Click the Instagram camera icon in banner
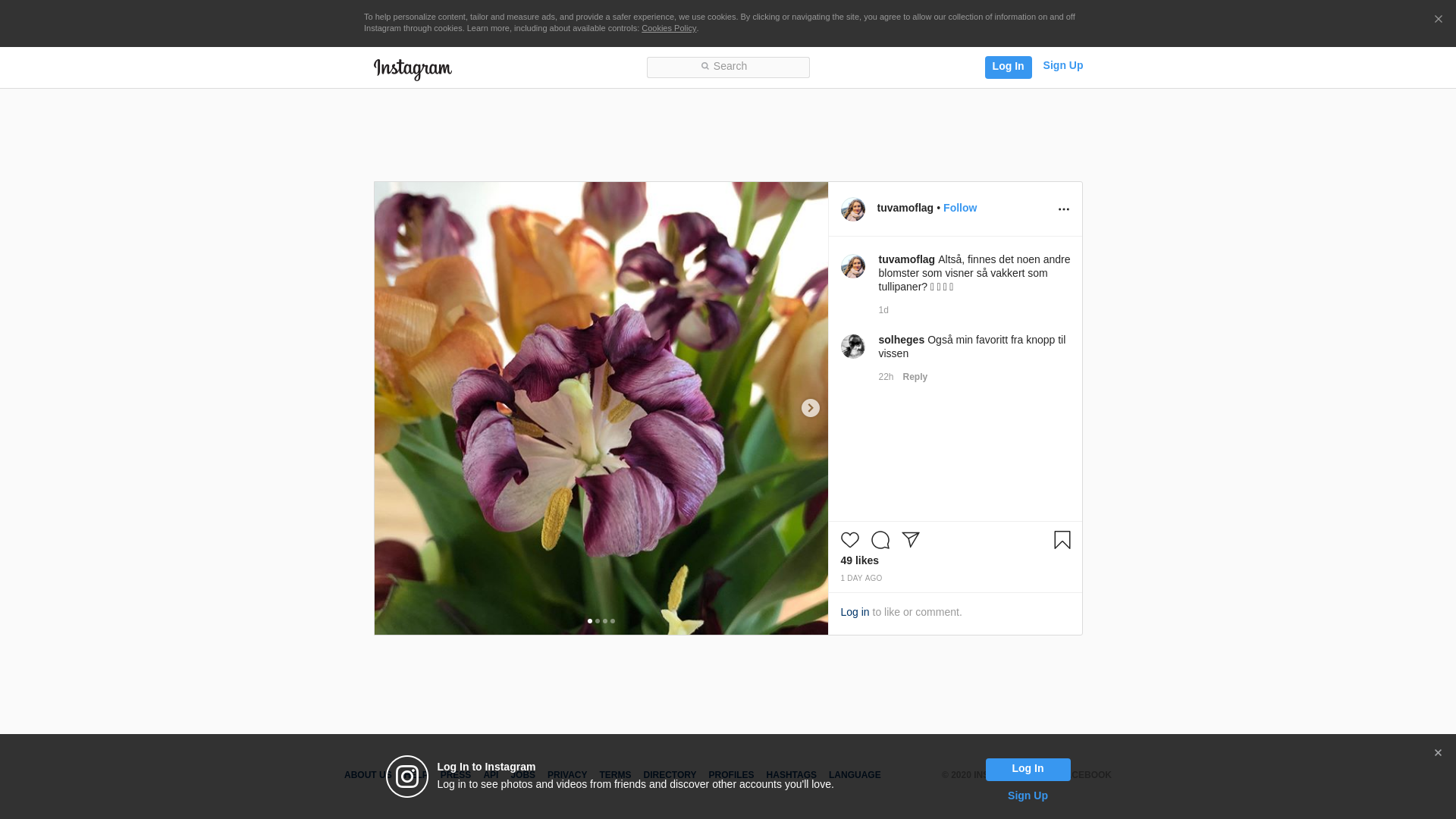 tap(407, 777)
